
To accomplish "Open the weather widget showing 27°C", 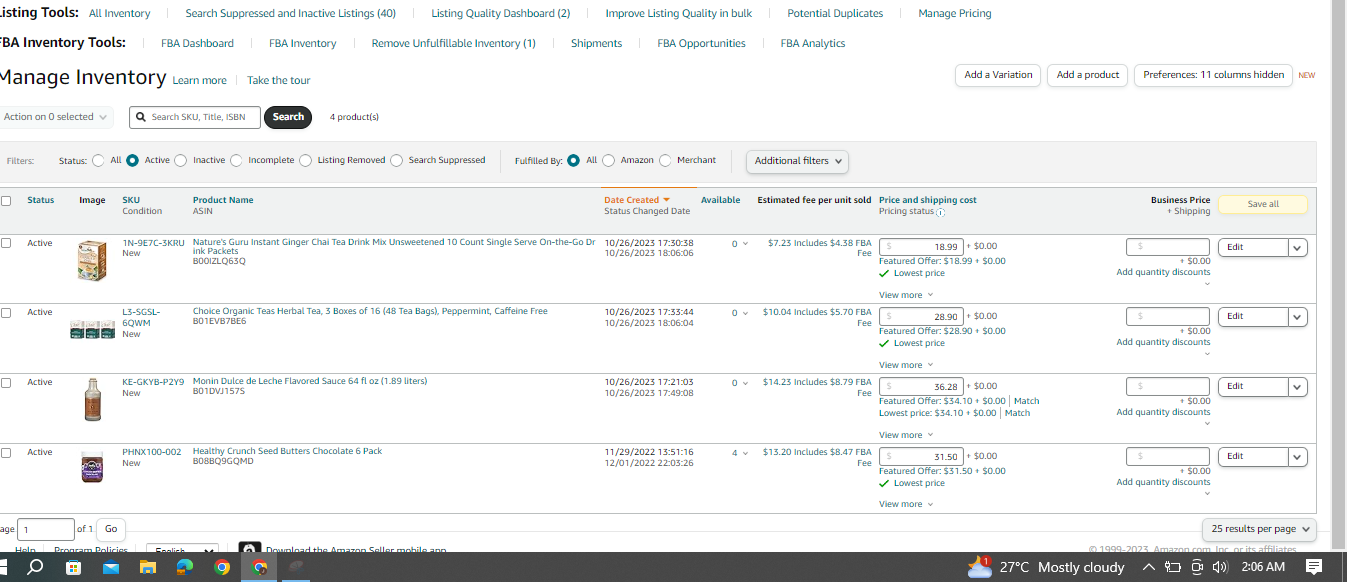I will [1046, 567].
